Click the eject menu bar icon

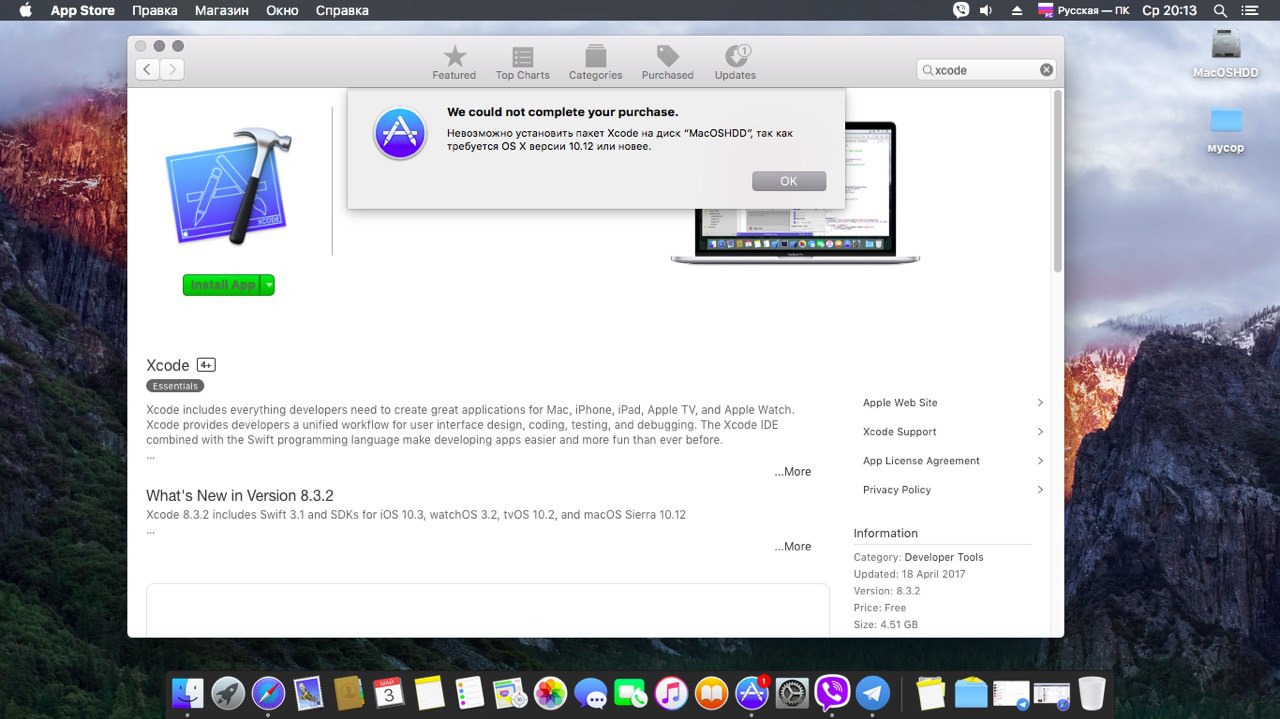point(1017,11)
